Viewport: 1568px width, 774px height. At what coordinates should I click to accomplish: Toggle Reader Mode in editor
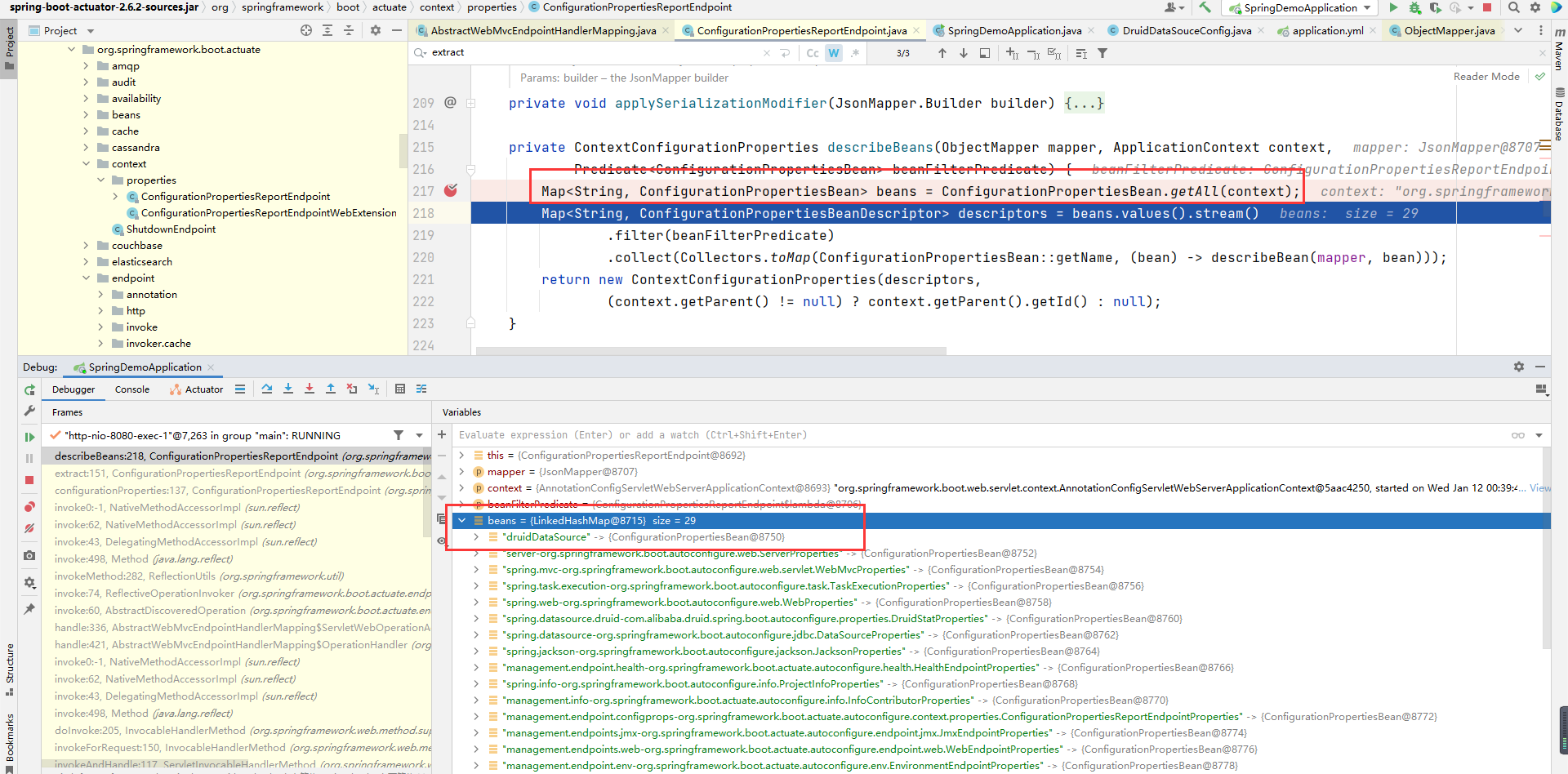(1486, 77)
